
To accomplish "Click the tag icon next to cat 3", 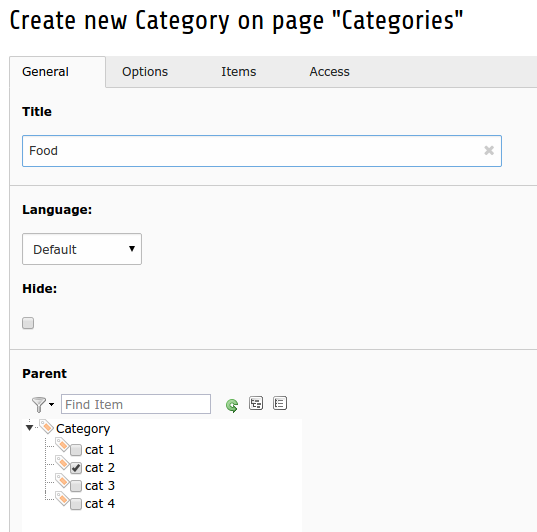I will pyautogui.click(x=62, y=481).
